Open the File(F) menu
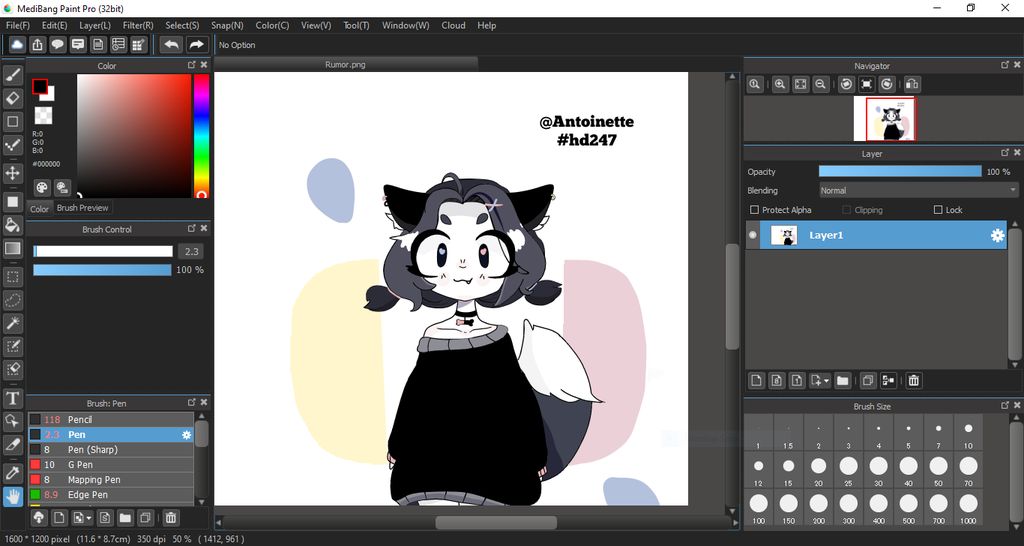 (18, 25)
